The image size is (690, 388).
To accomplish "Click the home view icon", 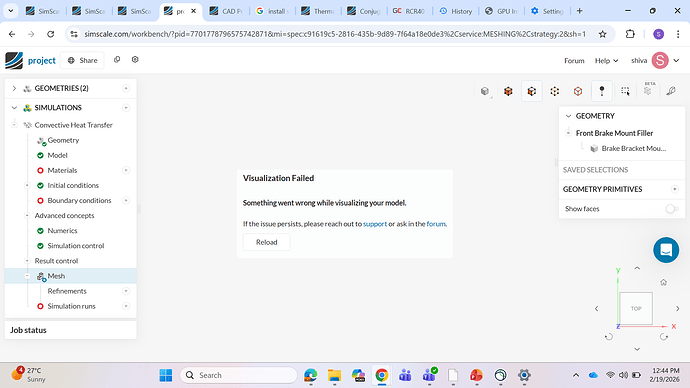I will click(x=664, y=282).
